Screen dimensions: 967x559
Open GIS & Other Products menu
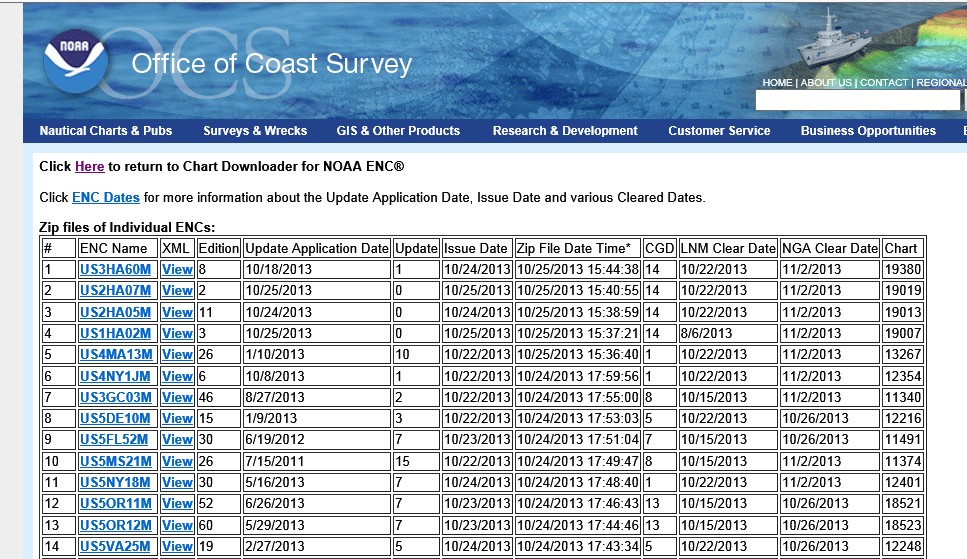pyautogui.click(x=398, y=131)
